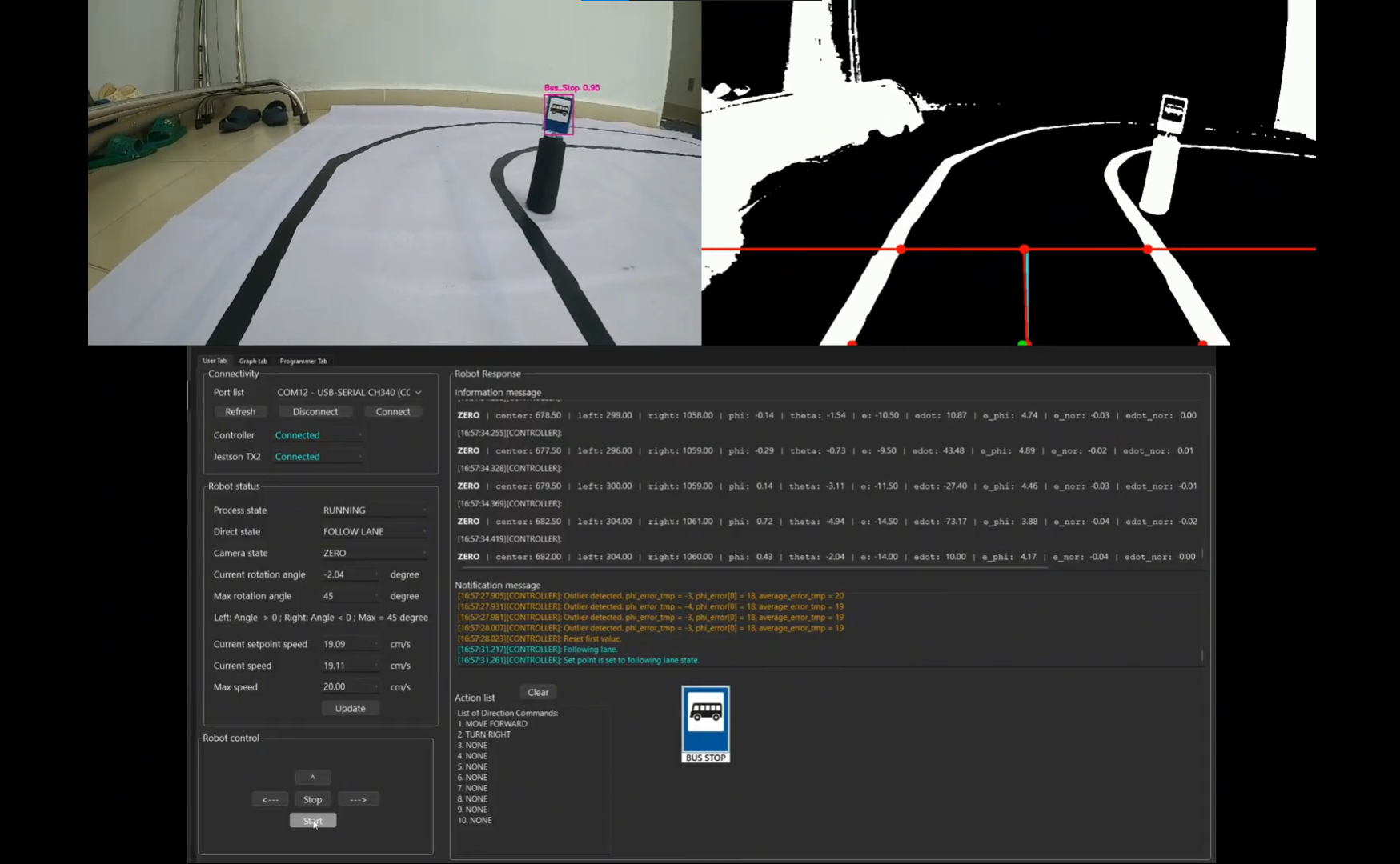Image resolution: width=1400 pixels, height=864 pixels.
Task: Click the Bus Stop sign image
Action: click(705, 724)
